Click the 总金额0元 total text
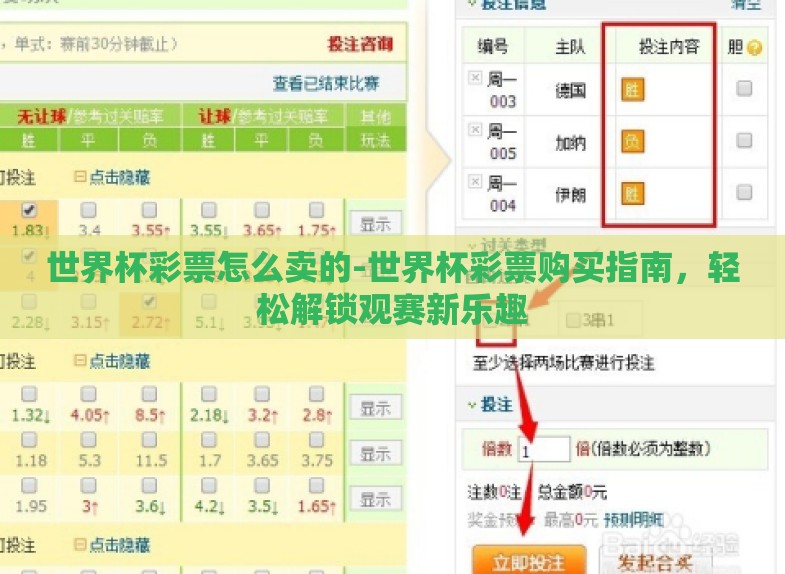785x574 pixels. (x=572, y=492)
